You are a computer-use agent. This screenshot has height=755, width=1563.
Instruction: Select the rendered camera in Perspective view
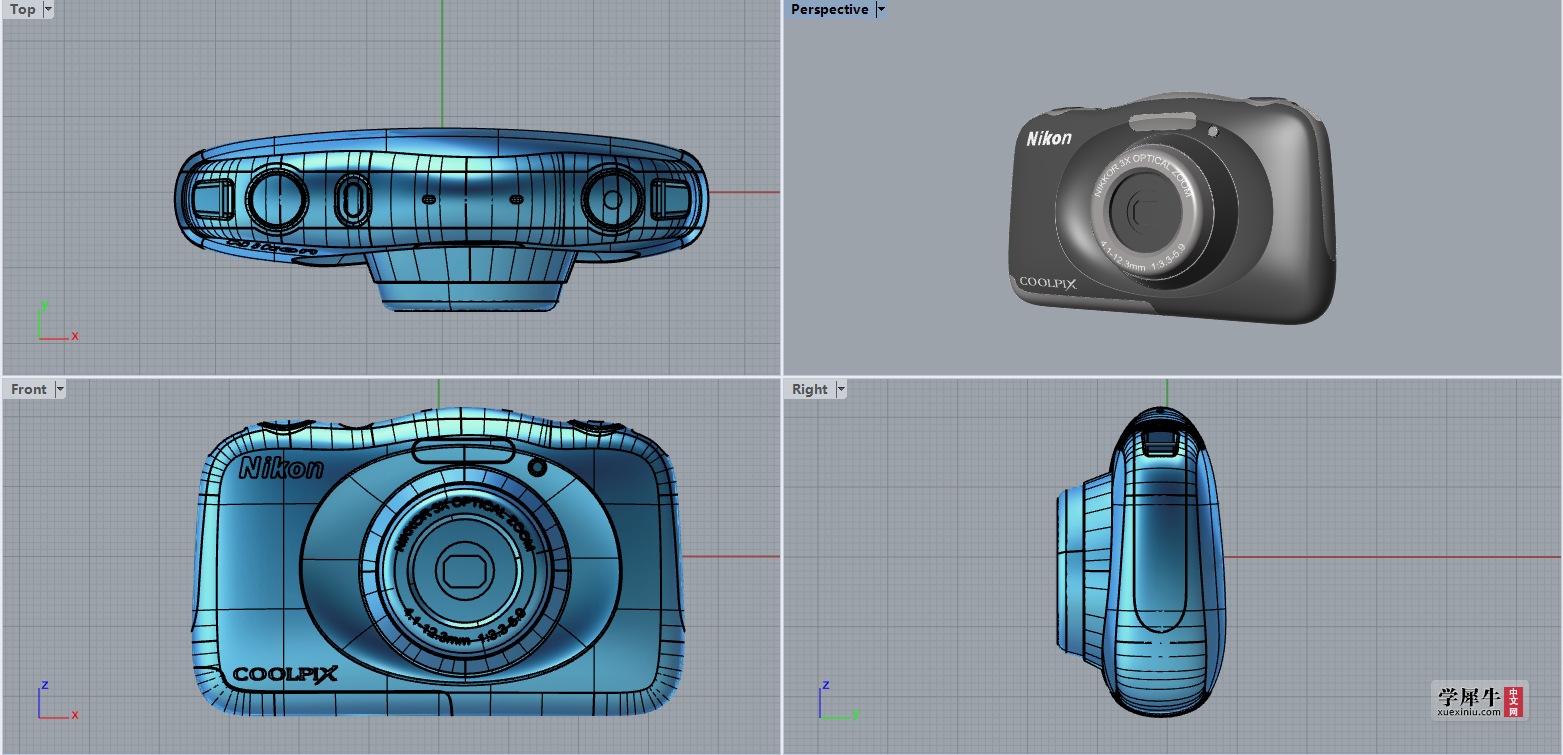coord(1171,209)
